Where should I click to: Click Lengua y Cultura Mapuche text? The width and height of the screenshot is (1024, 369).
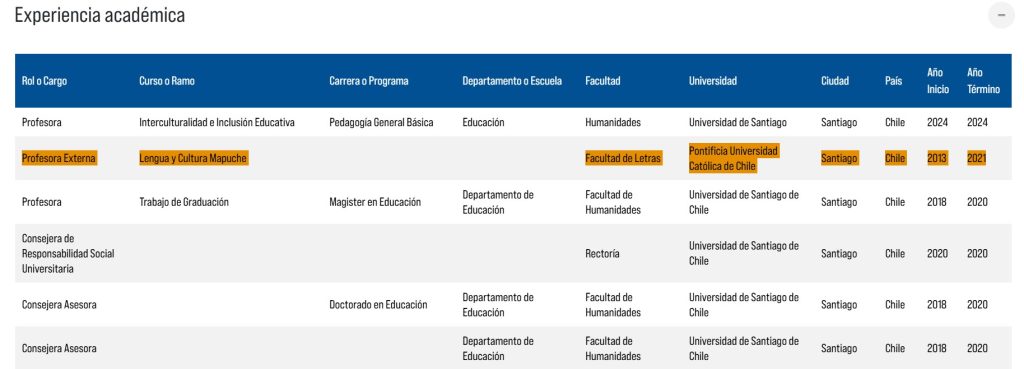point(193,158)
